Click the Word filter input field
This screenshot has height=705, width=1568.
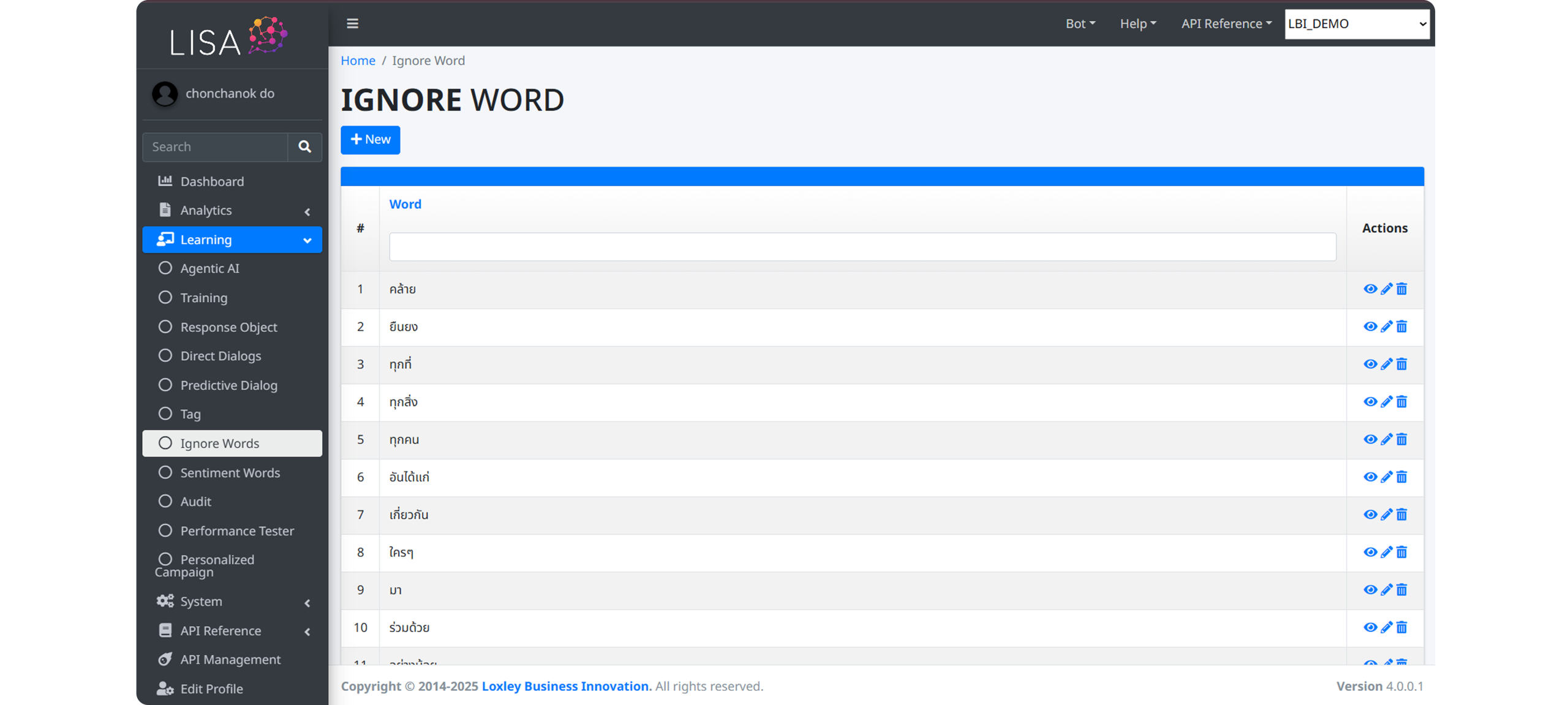[862, 247]
